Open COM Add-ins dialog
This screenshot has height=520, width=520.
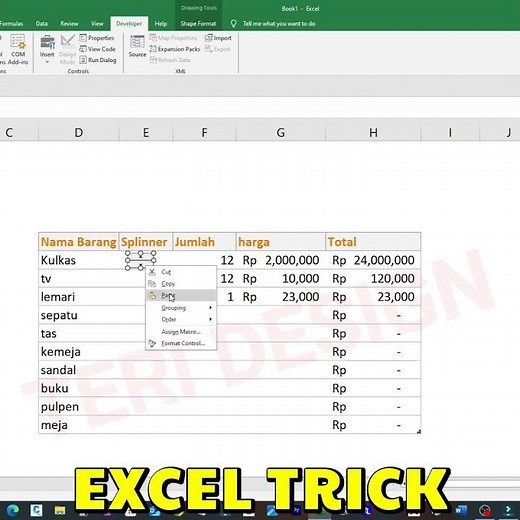18,49
